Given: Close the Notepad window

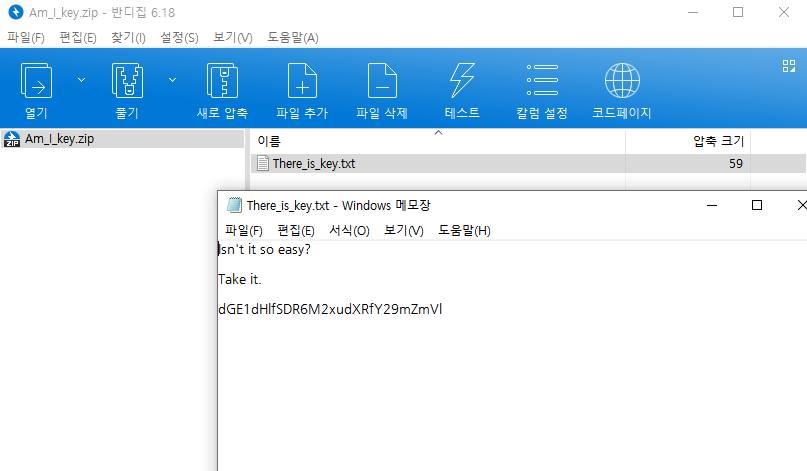Looking at the screenshot, I should coord(801,205).
